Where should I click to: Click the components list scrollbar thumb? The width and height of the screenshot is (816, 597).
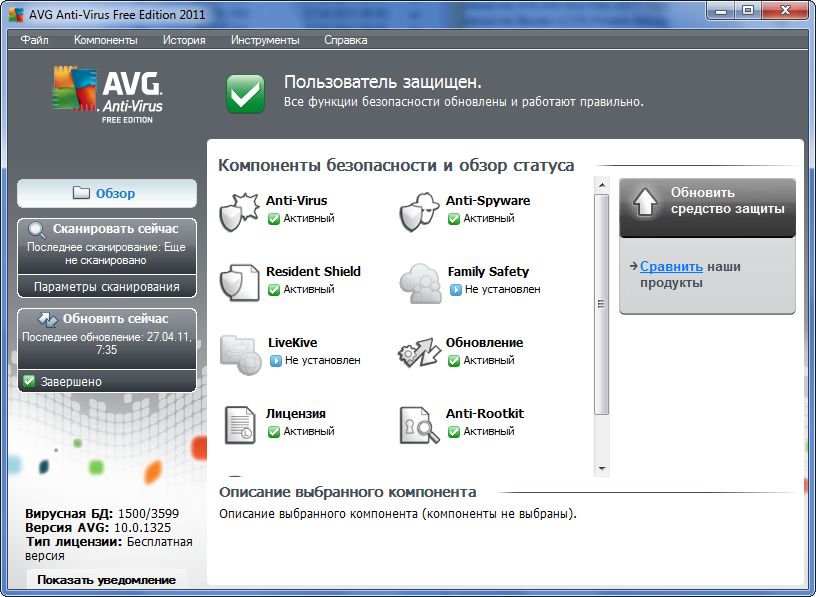pos(602,304)
